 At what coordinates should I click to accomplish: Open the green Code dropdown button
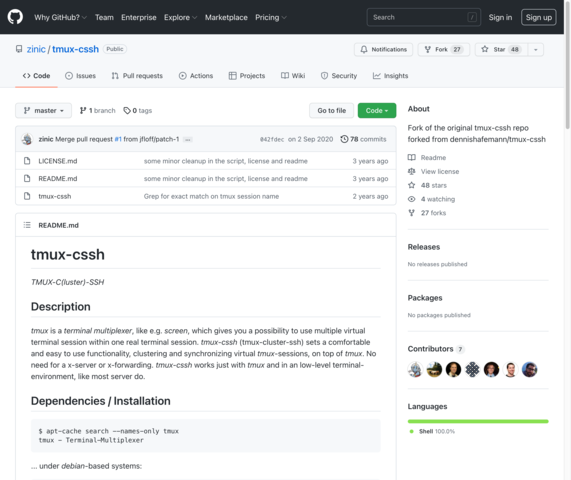click(x=377, y=110)
